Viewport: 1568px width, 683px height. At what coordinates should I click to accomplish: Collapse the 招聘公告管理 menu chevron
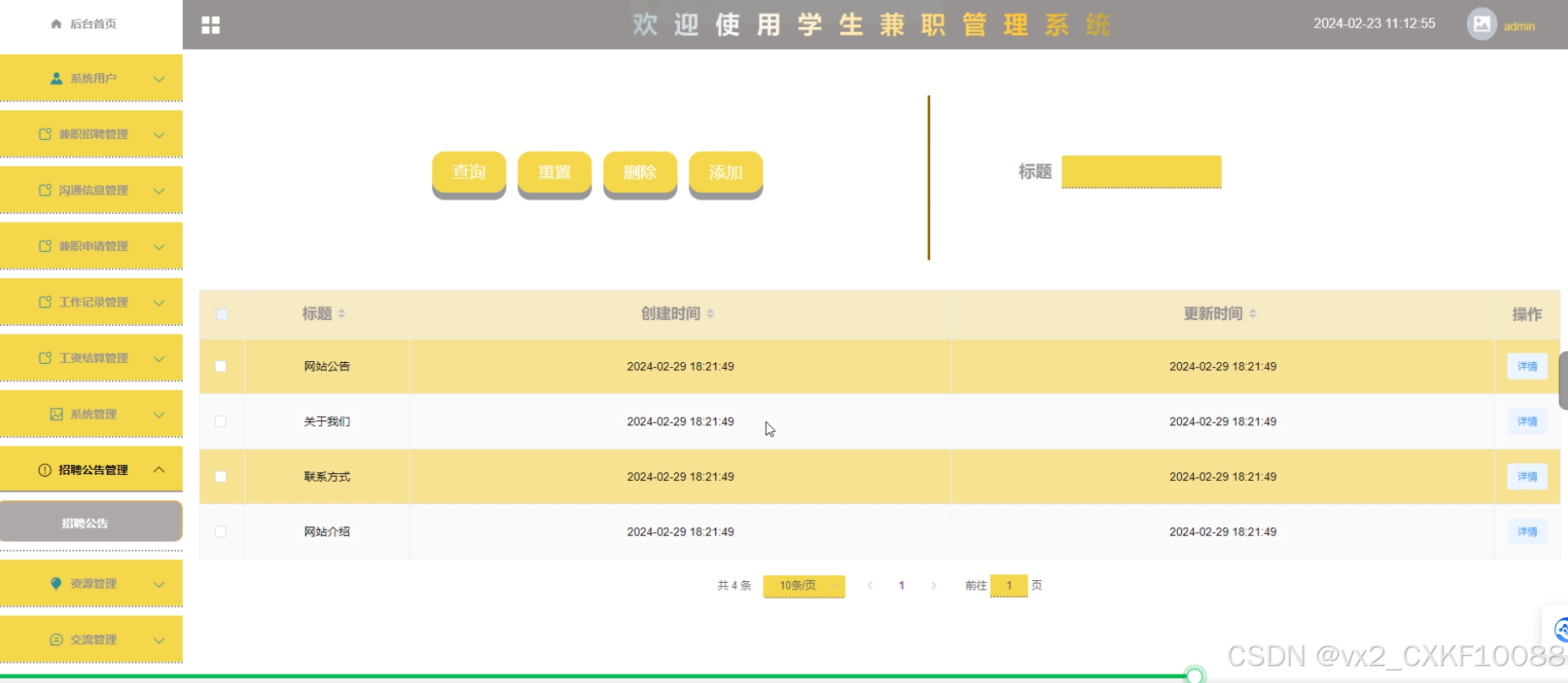158,469
